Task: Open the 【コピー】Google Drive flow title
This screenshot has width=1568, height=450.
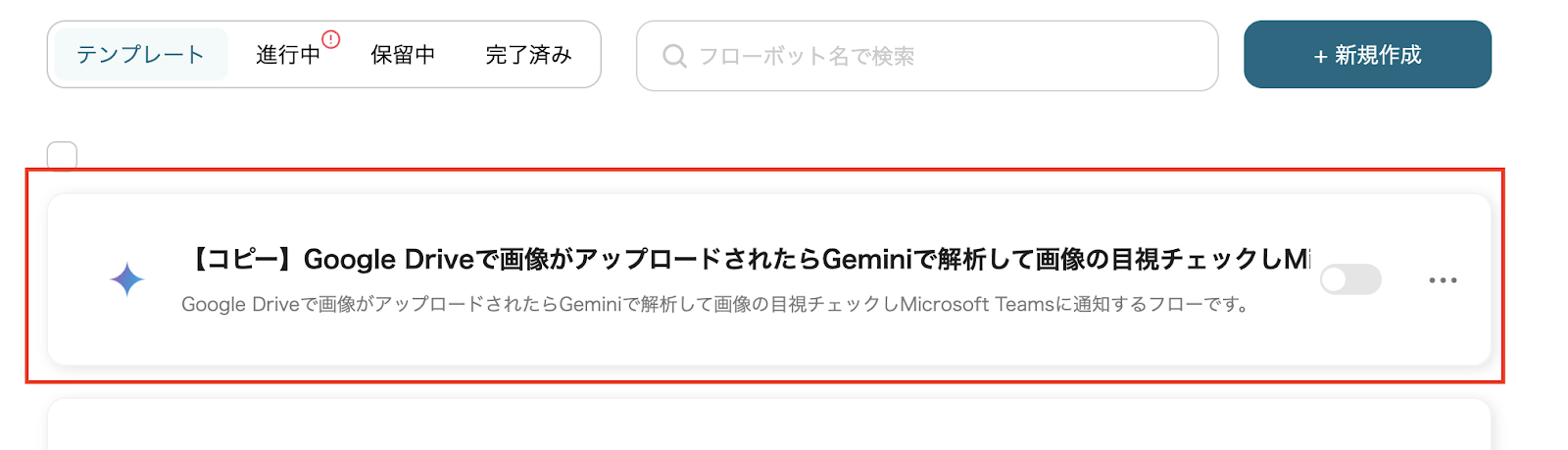Action: pos(745,260)
